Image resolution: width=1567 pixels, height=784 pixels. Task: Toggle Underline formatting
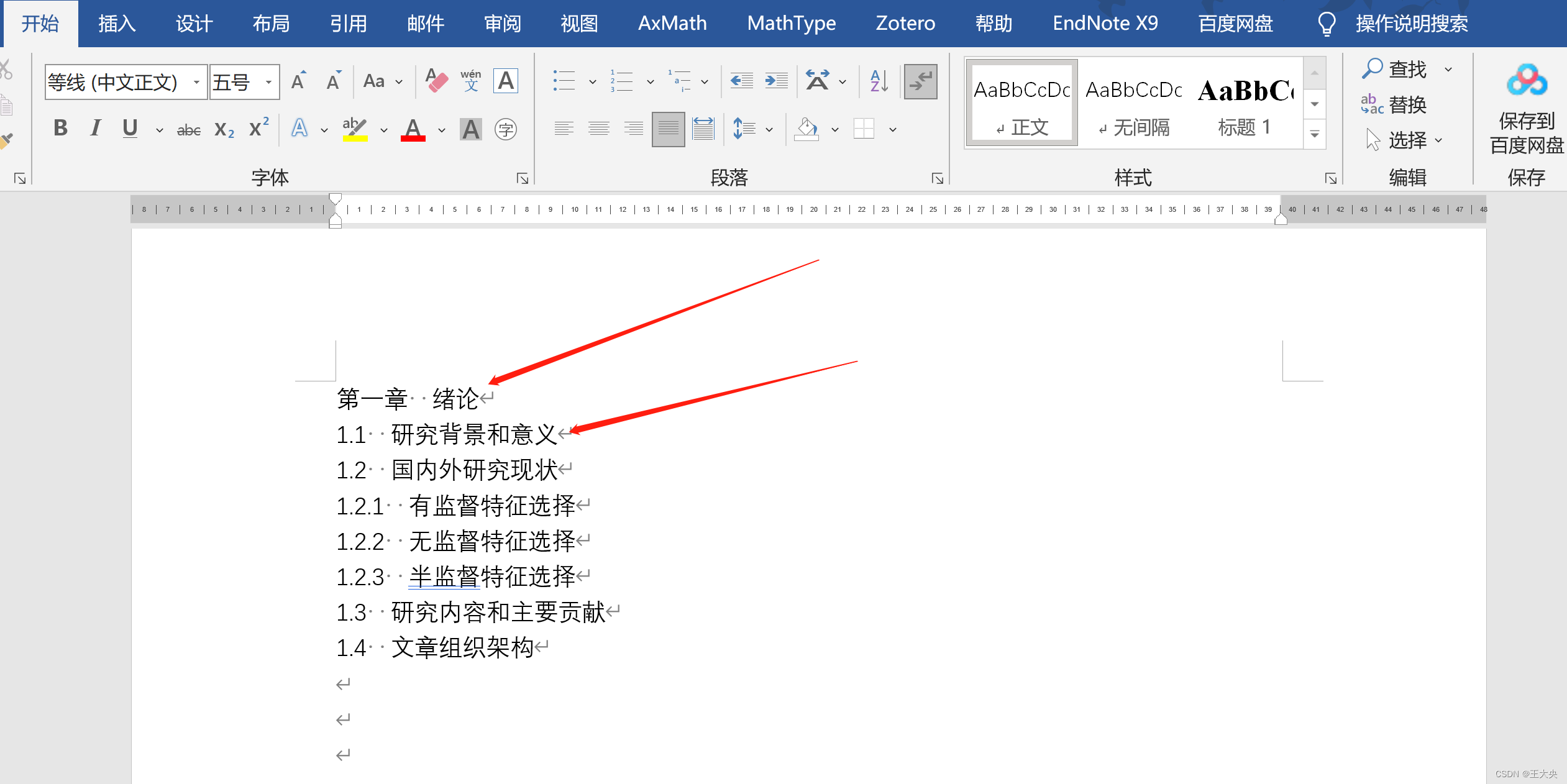130,128
